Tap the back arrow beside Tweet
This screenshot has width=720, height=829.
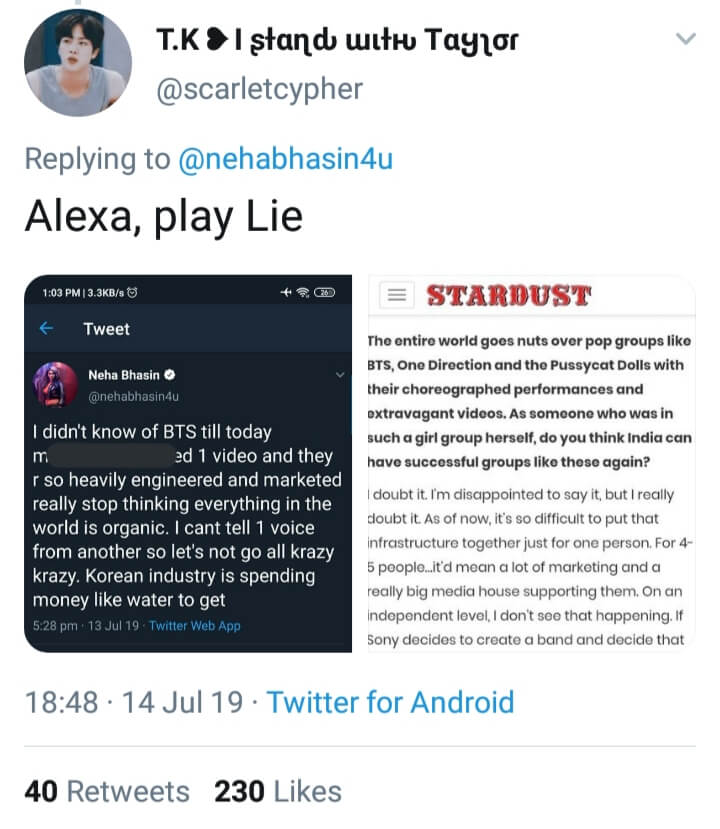(46, 328)
